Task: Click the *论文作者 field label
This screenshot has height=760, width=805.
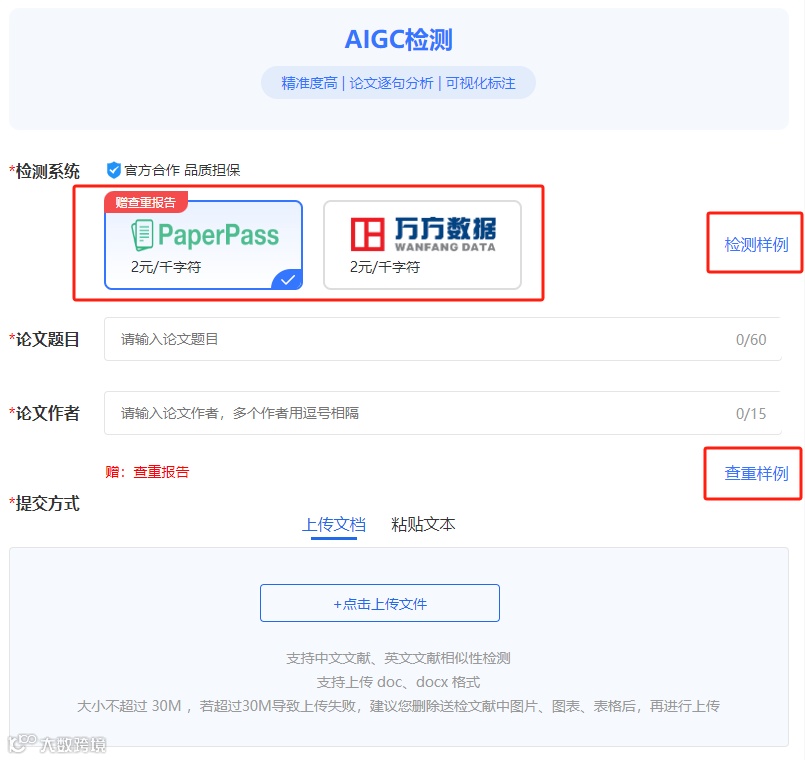Action: [45, 413]
